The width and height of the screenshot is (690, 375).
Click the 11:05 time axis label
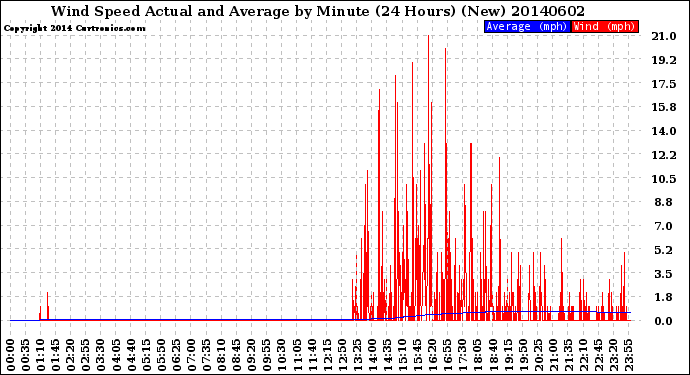click(297, 355)
